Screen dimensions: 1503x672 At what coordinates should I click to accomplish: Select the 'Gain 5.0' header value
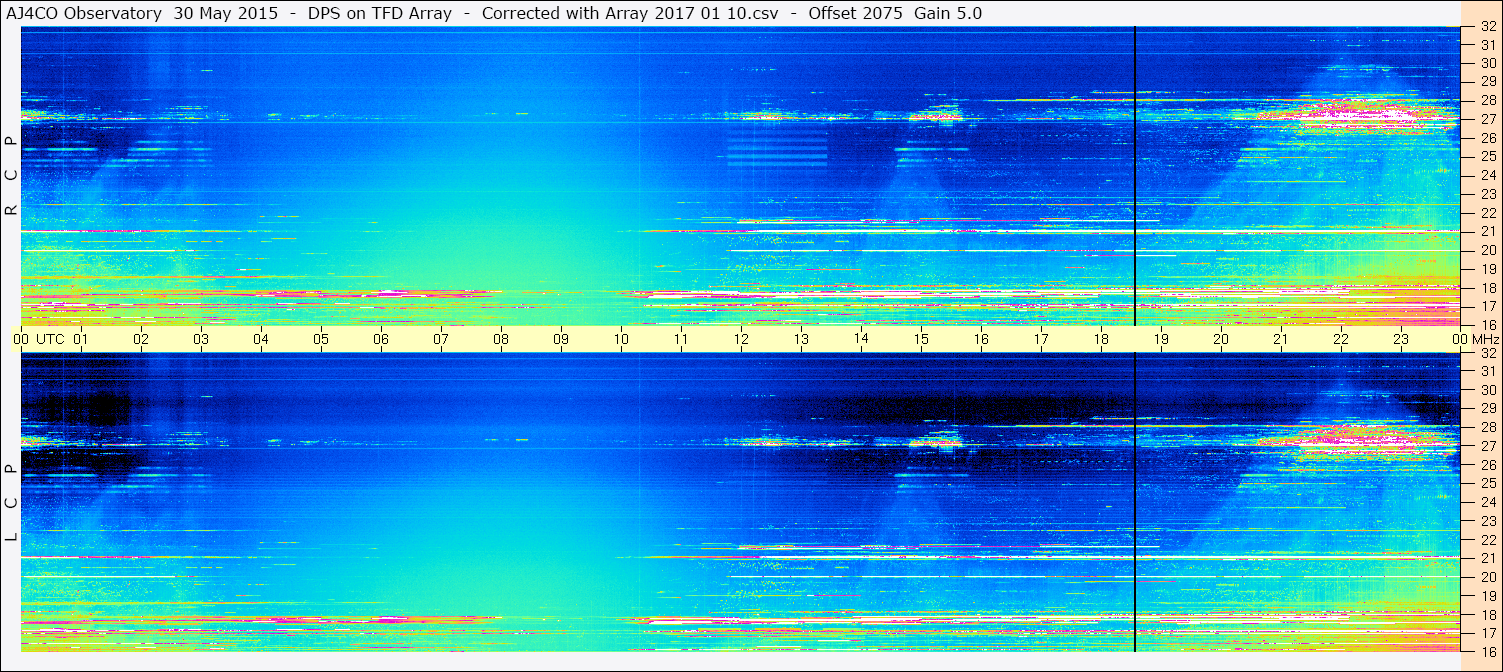[x=948, y=14]
